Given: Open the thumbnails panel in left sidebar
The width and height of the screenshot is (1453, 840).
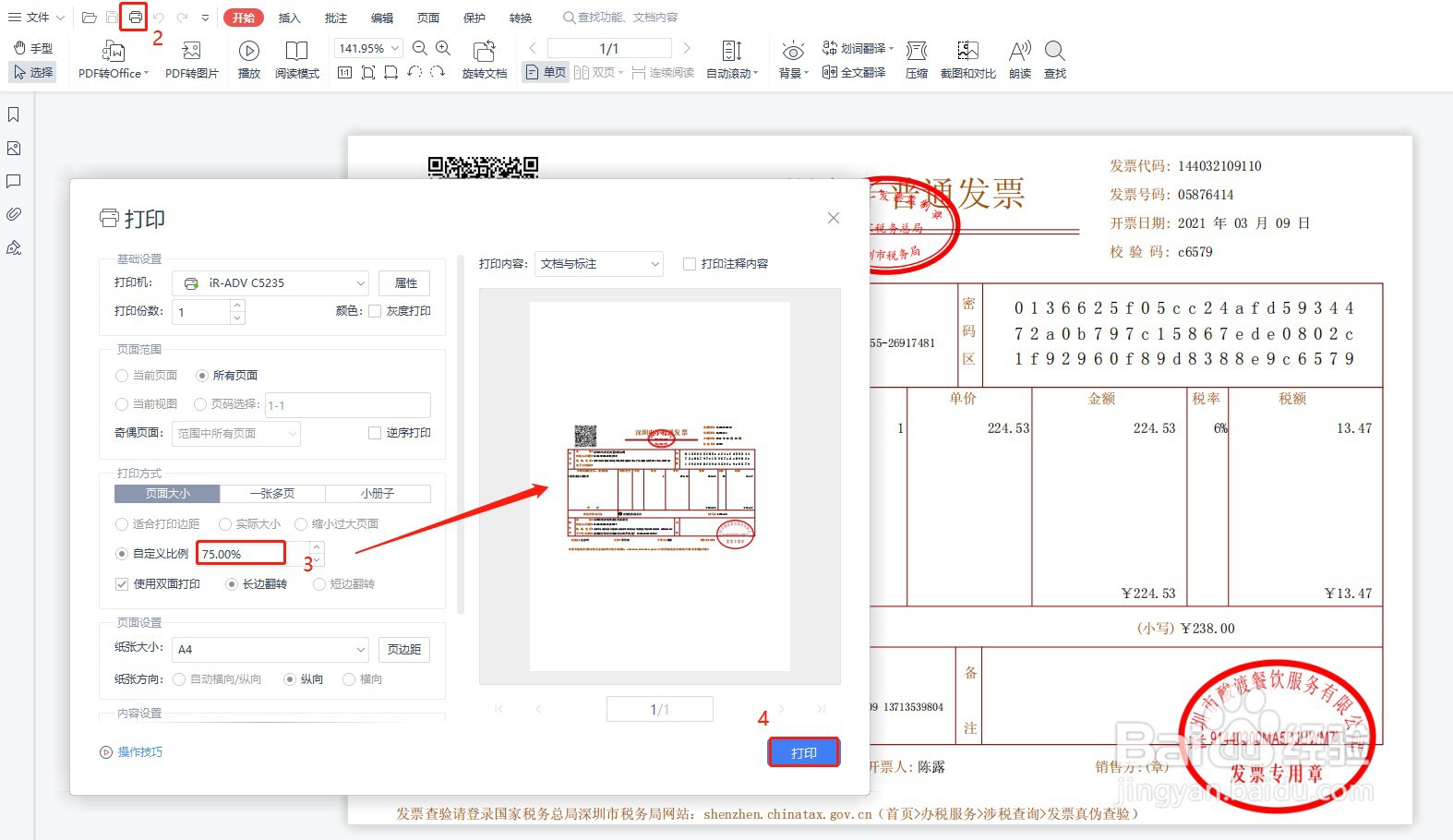Looking at the screenshot, I should point(14,148).
